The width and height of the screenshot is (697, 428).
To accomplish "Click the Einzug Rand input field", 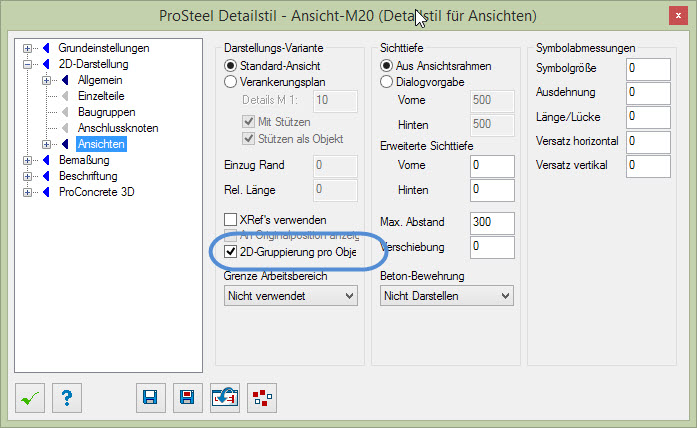I will [x=335, y=166].
